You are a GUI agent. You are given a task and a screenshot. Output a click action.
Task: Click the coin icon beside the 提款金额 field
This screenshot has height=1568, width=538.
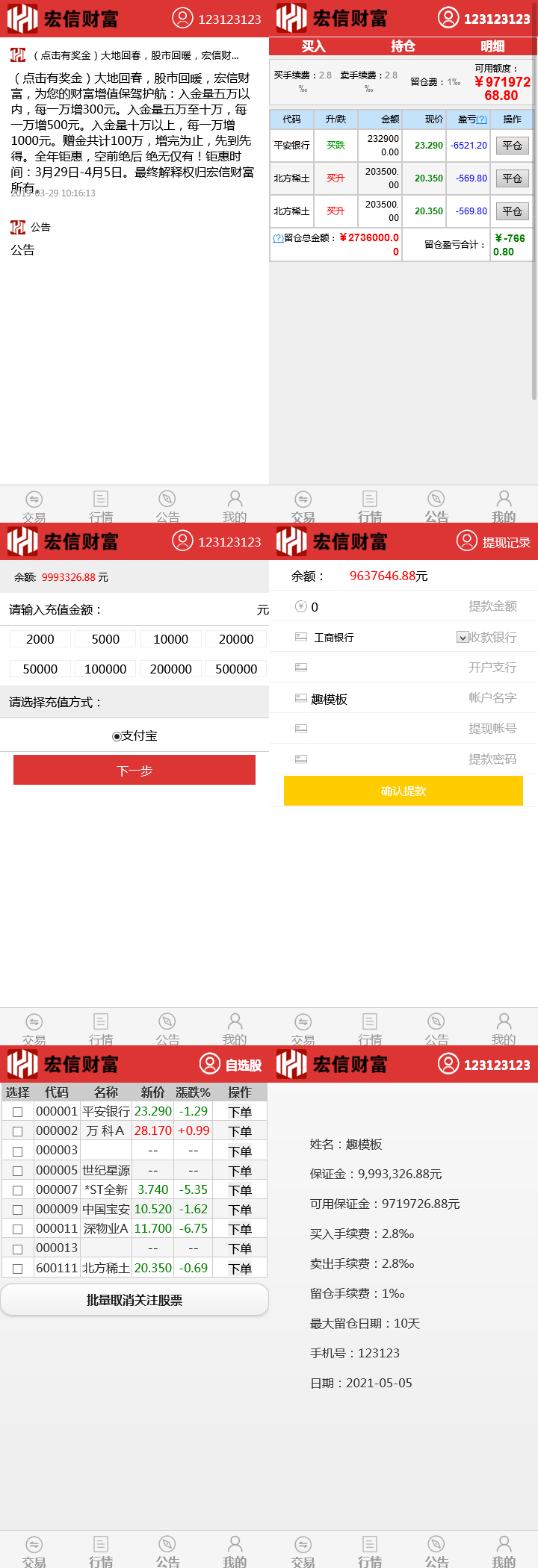coord(301,606)
